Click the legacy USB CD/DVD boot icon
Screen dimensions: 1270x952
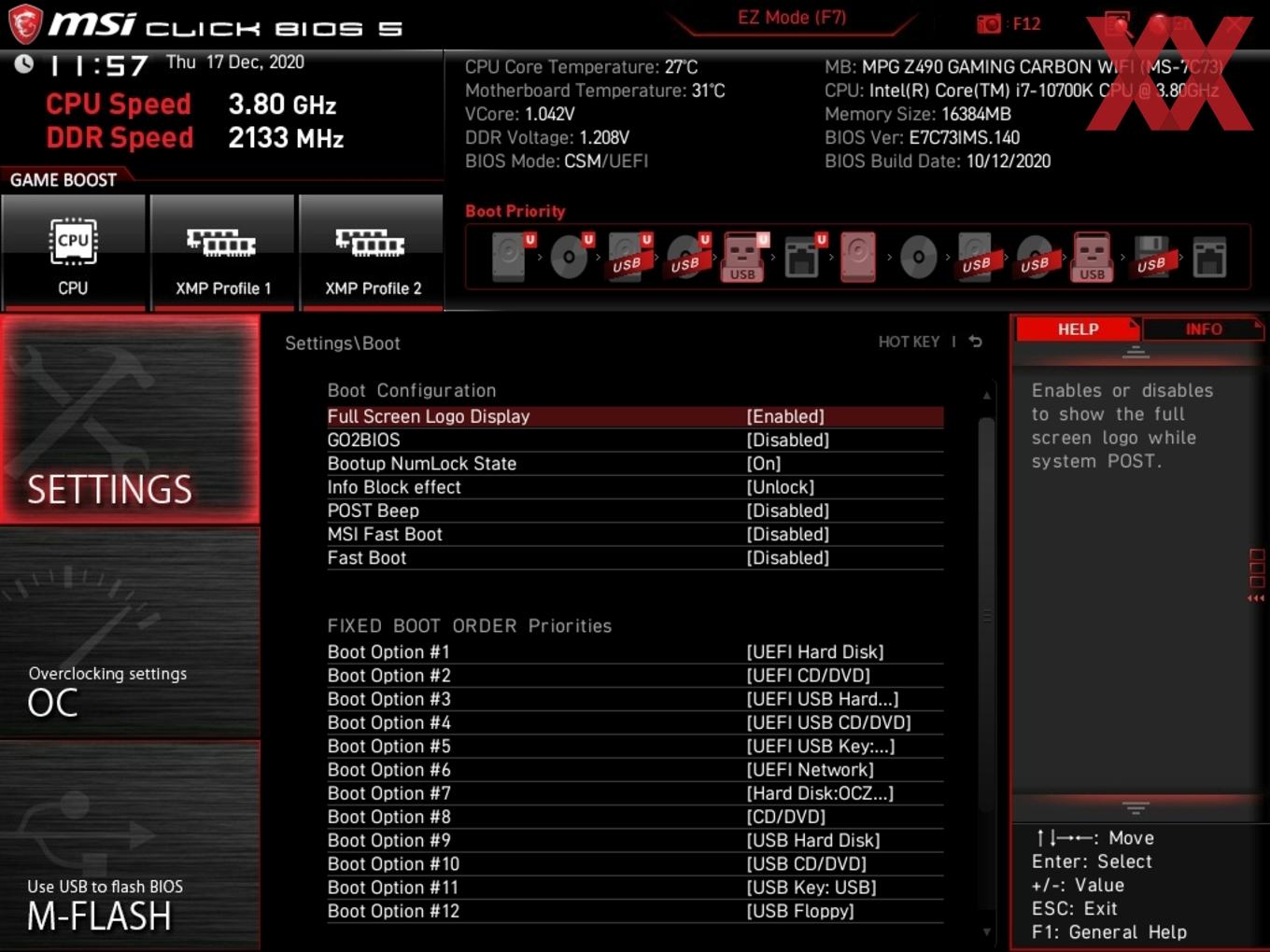point(1035,257)
